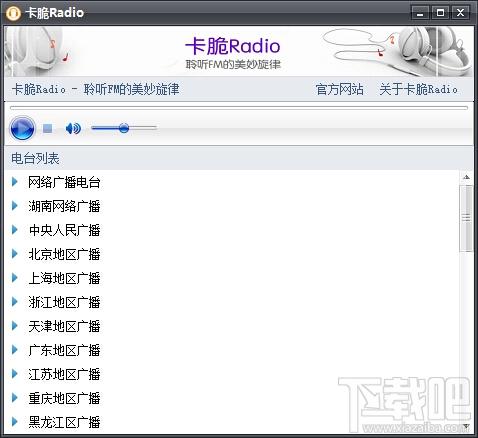Screen dimensions: 478x438
Task: Expand the 浙江地区广播 category arrow
Action: (x=15, y=302)
